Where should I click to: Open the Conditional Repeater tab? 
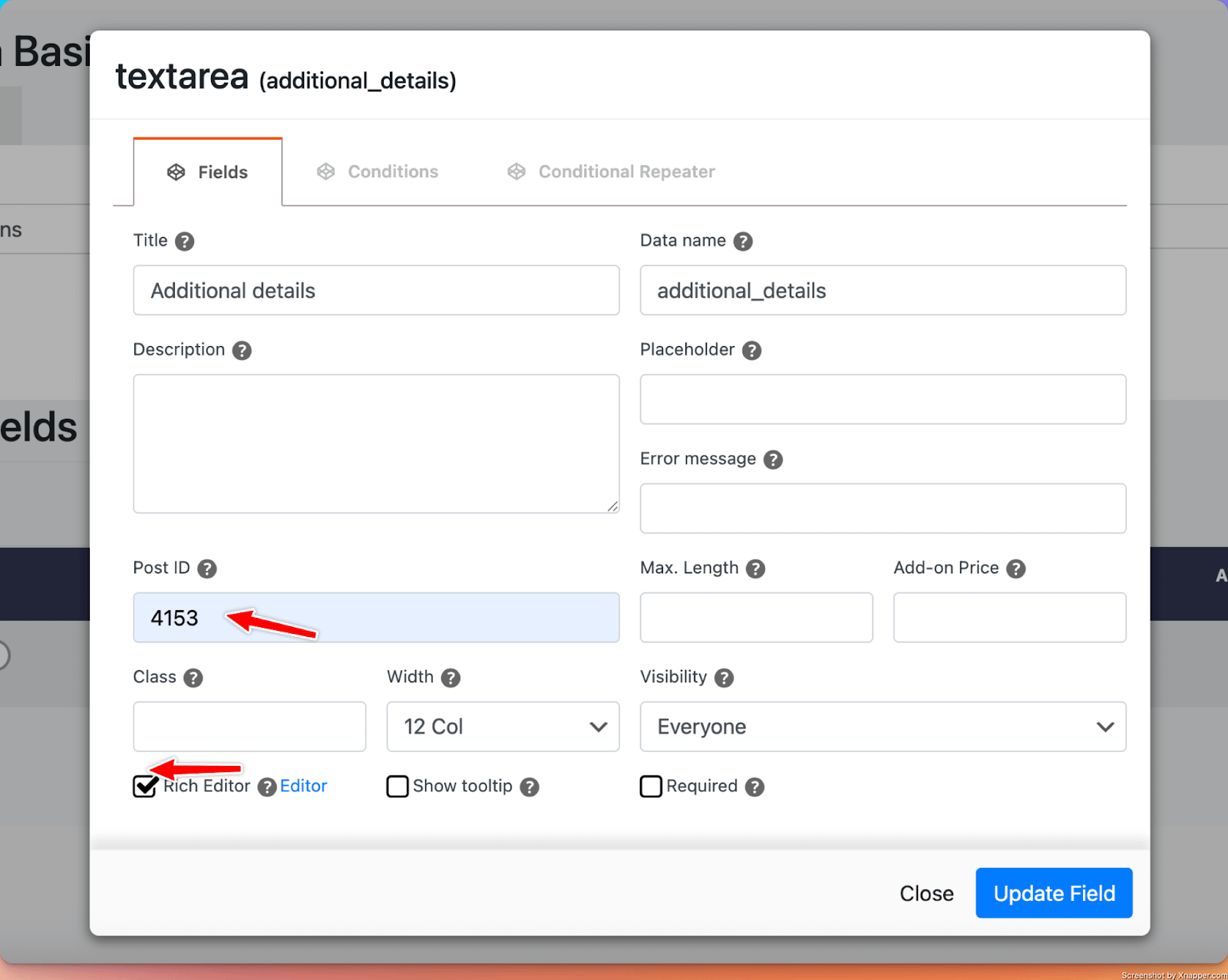[x=611, y=172]
